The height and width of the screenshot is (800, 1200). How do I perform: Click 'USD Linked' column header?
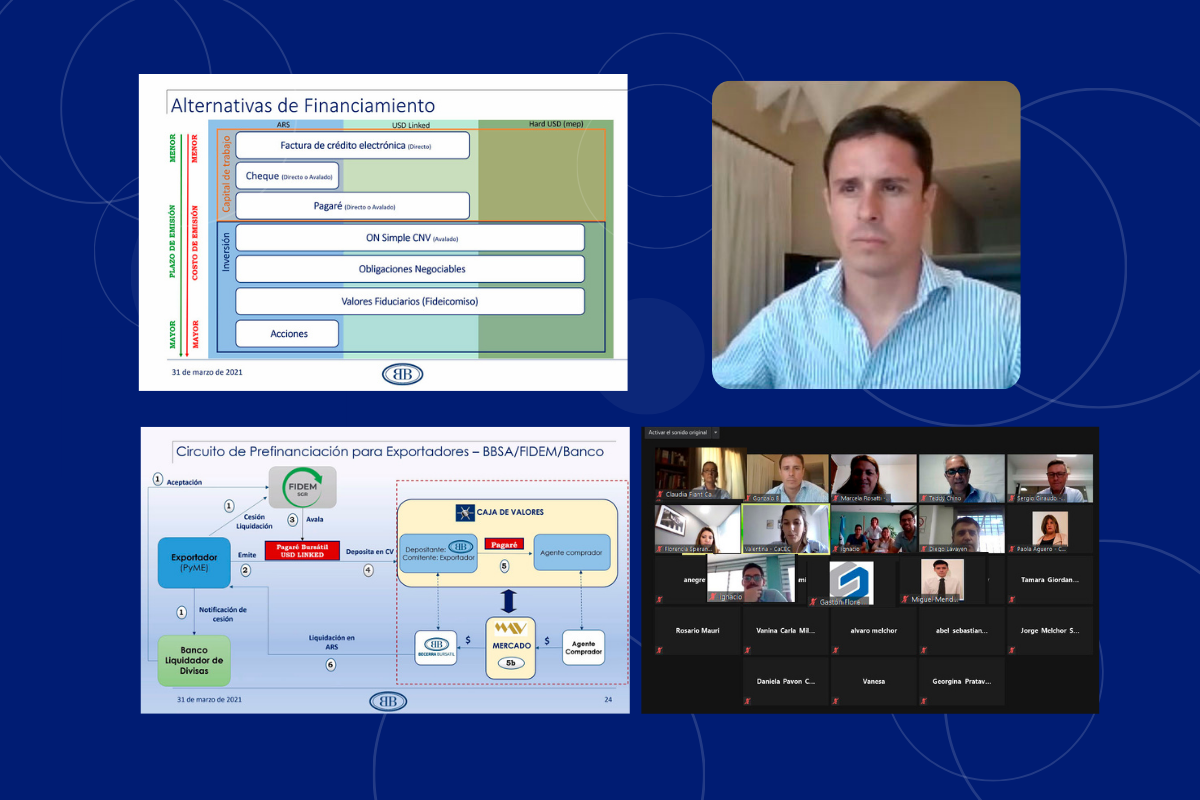click(411, 125)
